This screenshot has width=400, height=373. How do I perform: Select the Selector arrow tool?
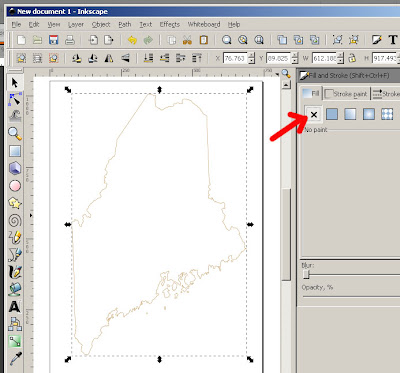15,82
